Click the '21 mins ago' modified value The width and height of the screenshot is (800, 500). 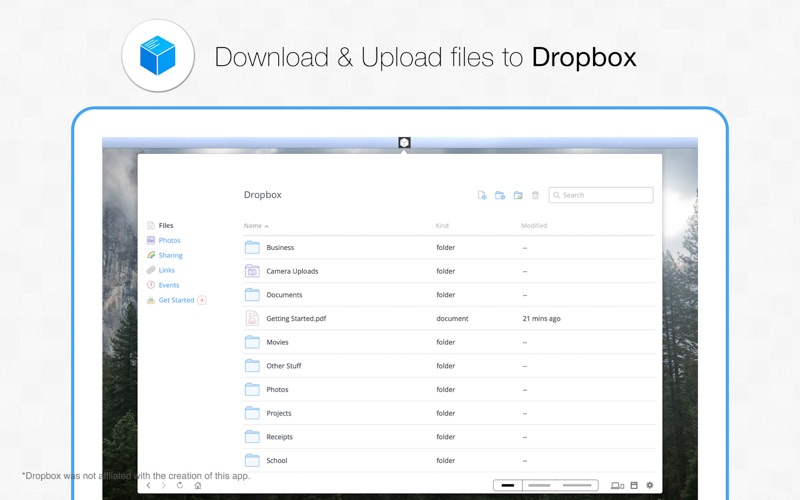(x=541, y=318)
